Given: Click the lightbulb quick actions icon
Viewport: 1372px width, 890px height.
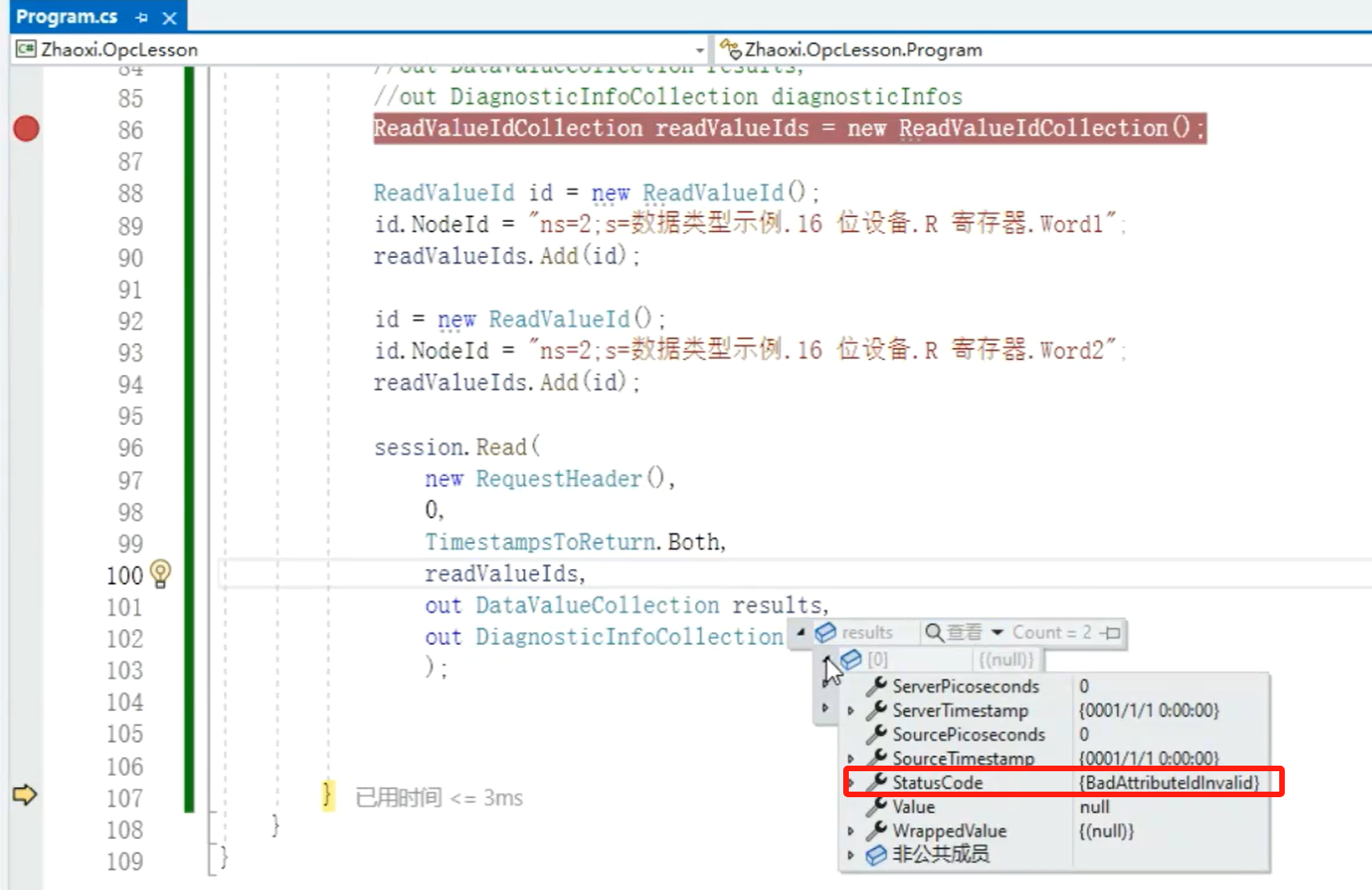Looking at the screenshot, I should point(160,574).
